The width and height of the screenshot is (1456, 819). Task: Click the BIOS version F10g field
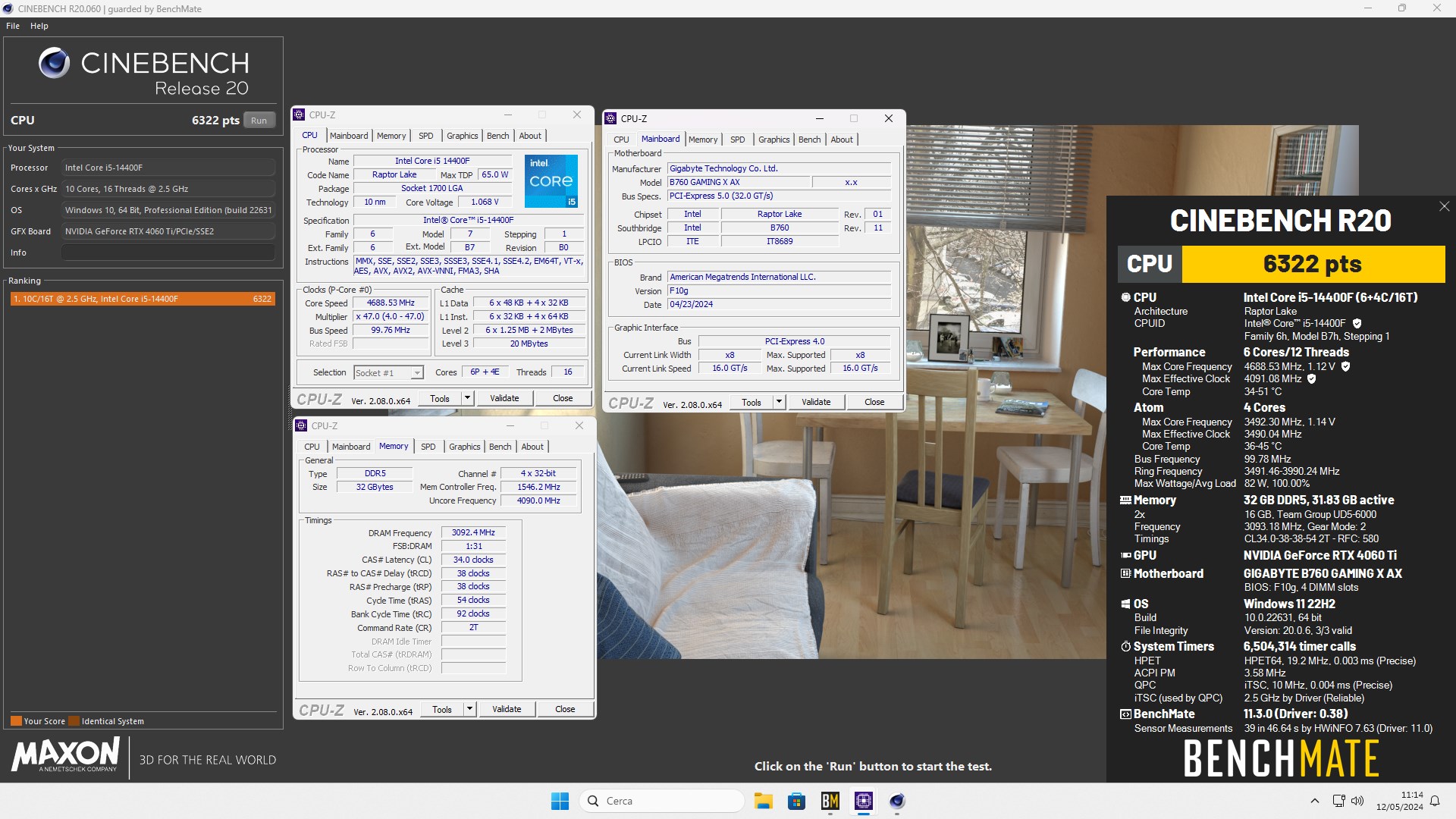coord(779,290)
